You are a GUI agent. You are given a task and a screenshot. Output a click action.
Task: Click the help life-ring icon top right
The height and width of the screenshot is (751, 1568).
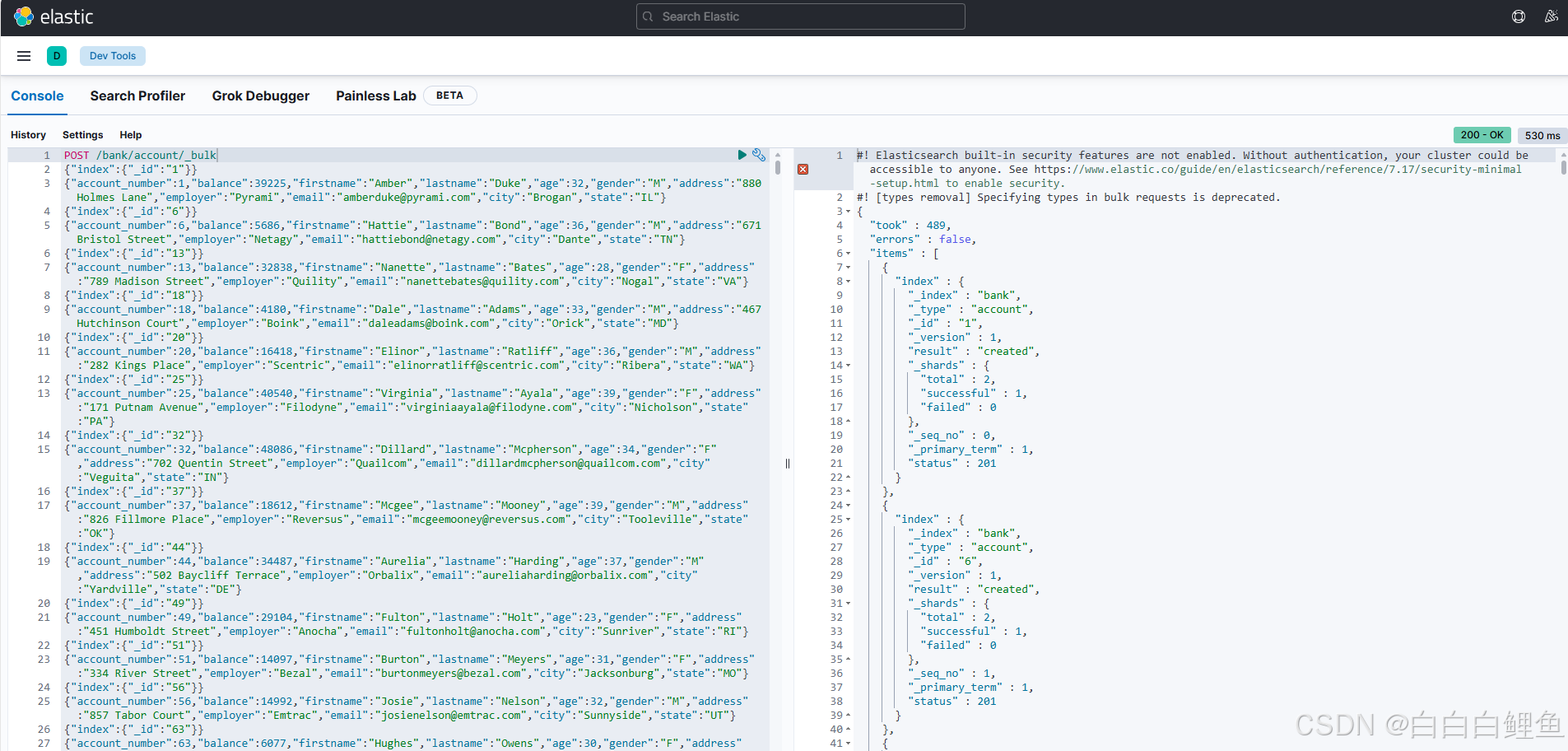[x=1517, y=16]
